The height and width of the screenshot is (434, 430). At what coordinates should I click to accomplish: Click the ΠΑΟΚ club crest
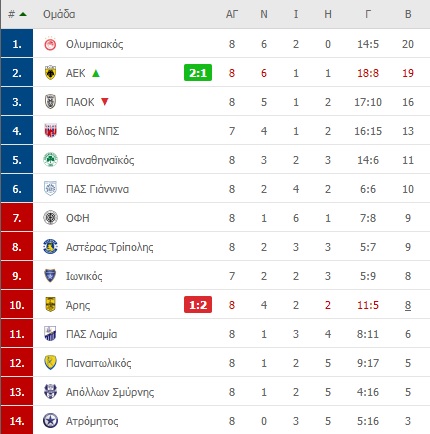(50, 102)
